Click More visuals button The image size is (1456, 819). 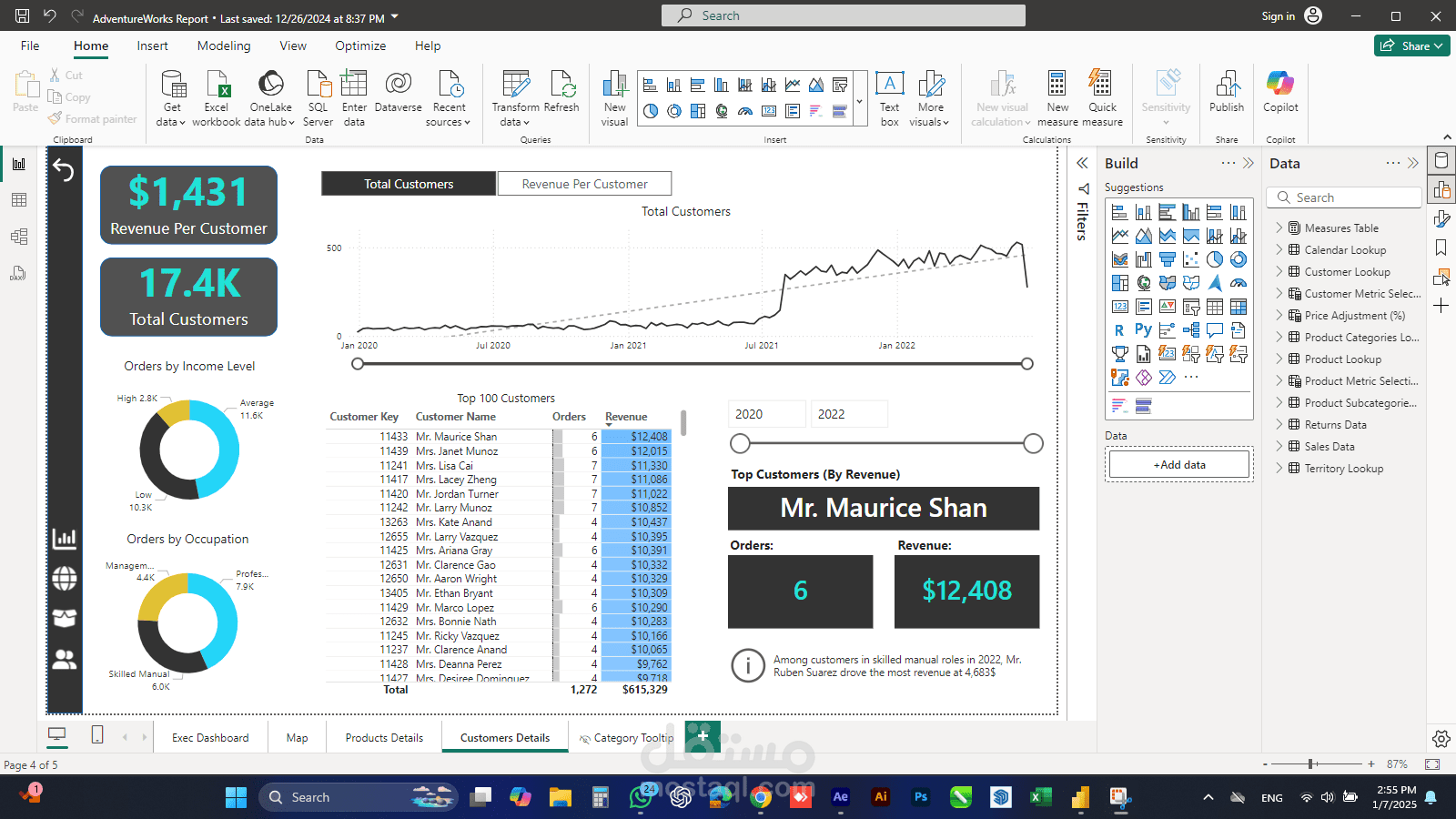(930, 97)
